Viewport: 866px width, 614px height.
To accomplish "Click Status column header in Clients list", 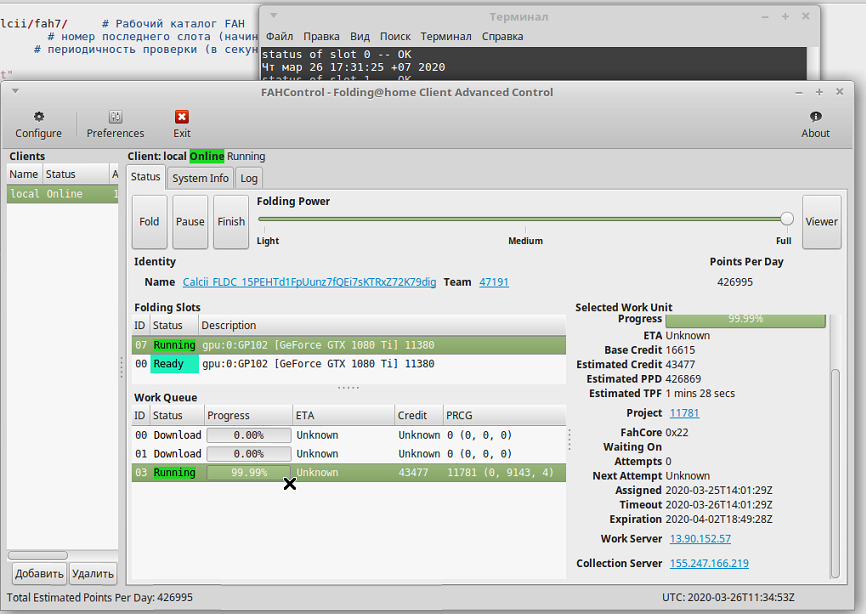I will click(x=76, y=174).
